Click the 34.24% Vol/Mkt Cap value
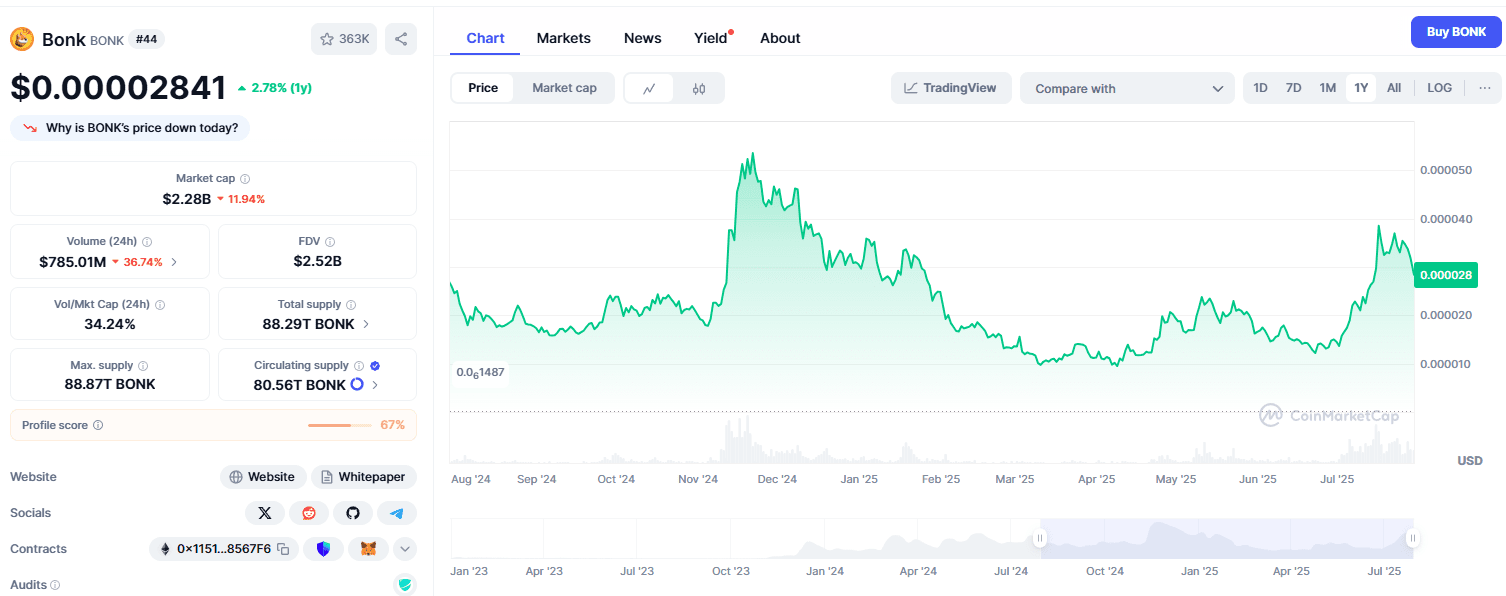Image resolution: width=1506 pixels, height=596 pixels. (x=110, y=324)
